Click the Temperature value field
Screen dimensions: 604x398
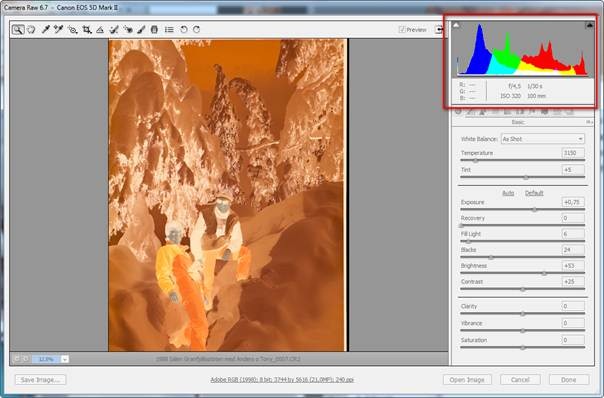[x=573, y=153]
